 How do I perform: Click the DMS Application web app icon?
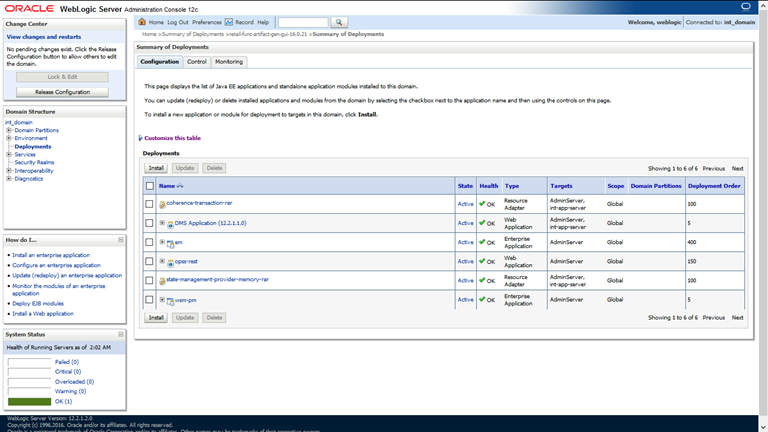(x=170, y=225)
